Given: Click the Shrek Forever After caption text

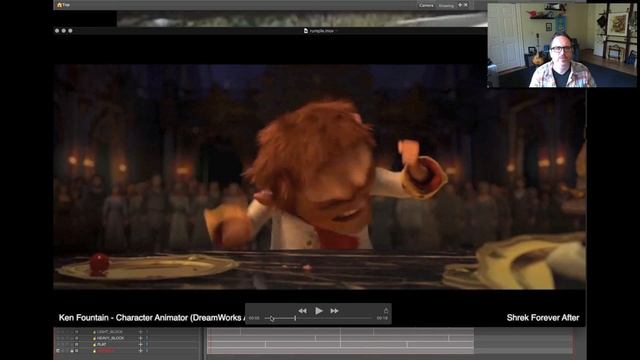Looking at the screenshot, I should (x=543, y=318).
